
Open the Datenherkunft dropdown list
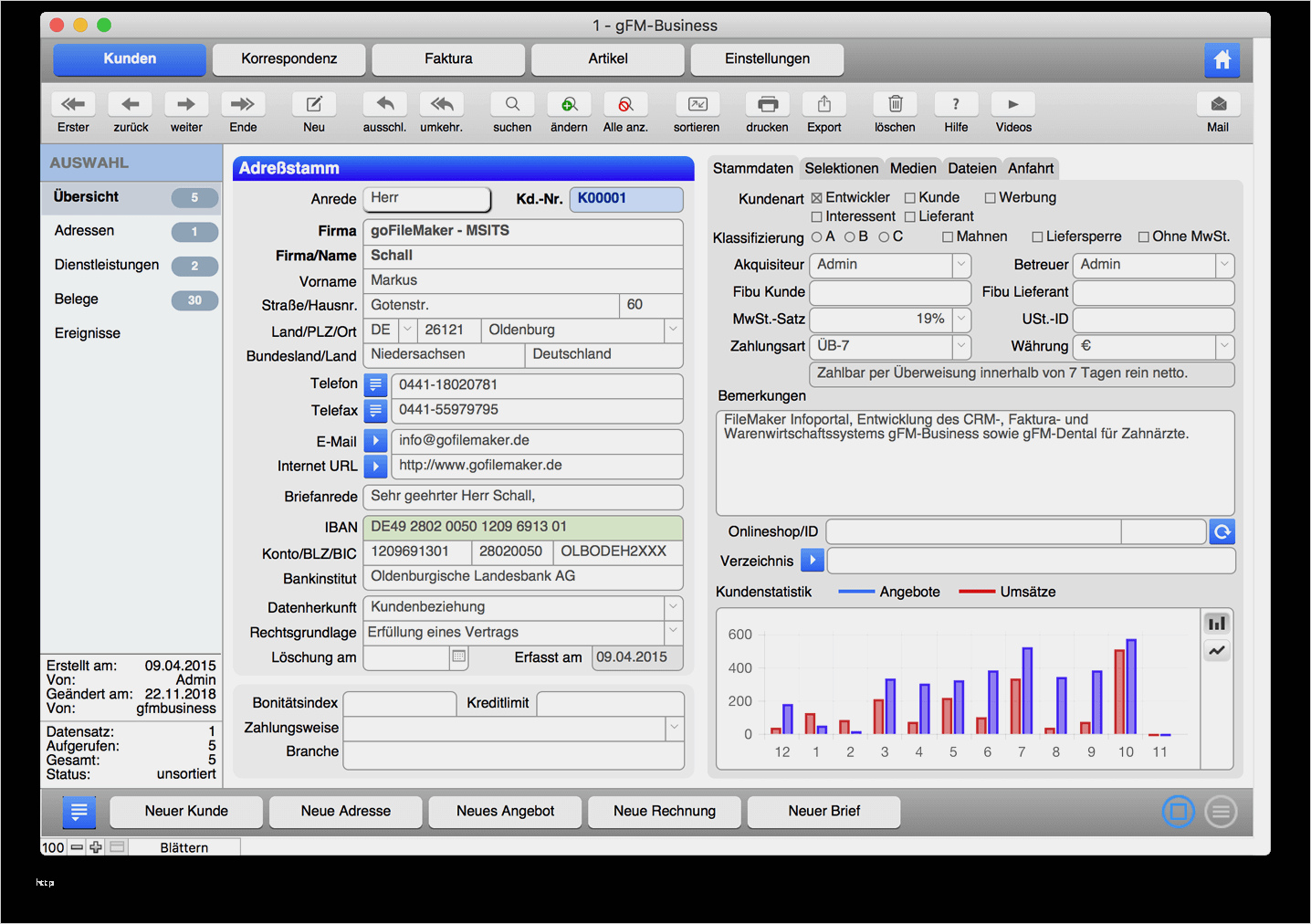674,607
